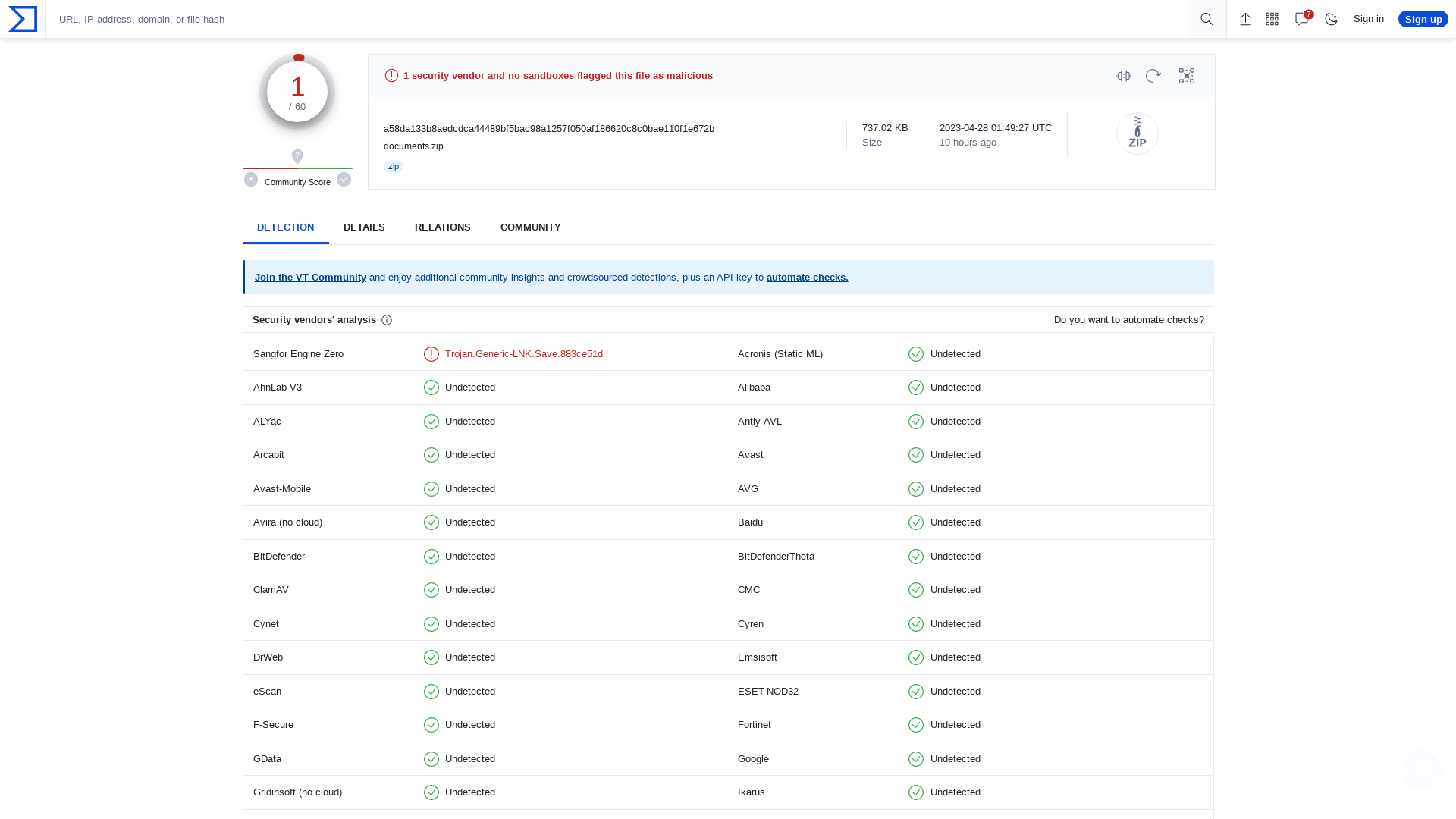Click the grid/multi-scan view icon
Screen dimensions: 1456x819
tap(1272, 19)
